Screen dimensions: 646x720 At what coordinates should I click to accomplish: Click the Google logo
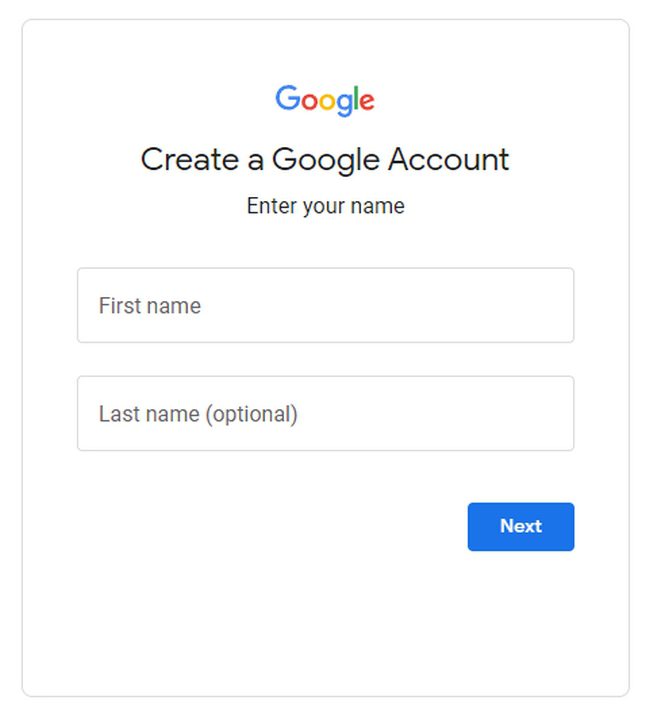325,99
